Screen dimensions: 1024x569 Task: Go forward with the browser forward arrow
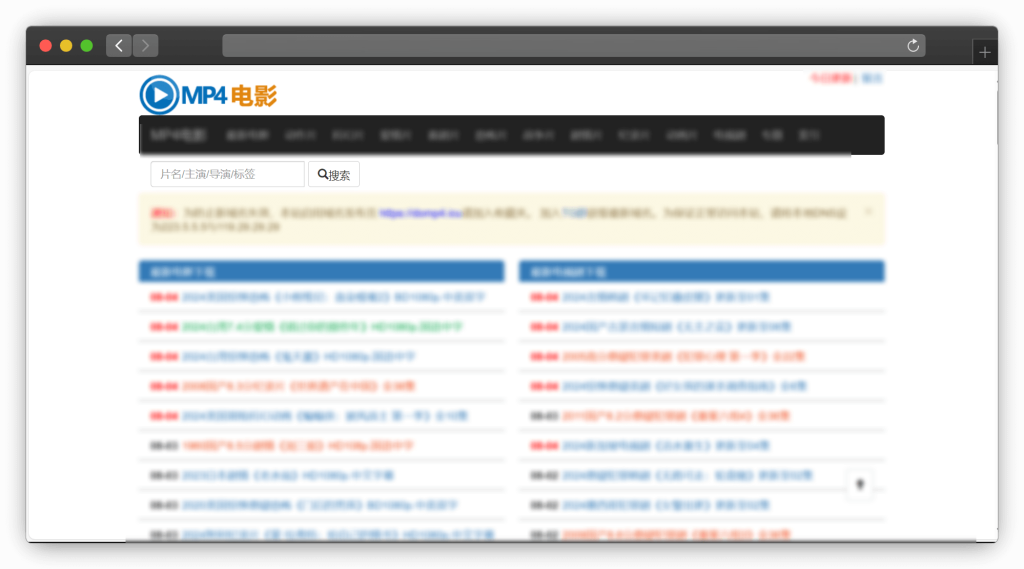[146, 46]
